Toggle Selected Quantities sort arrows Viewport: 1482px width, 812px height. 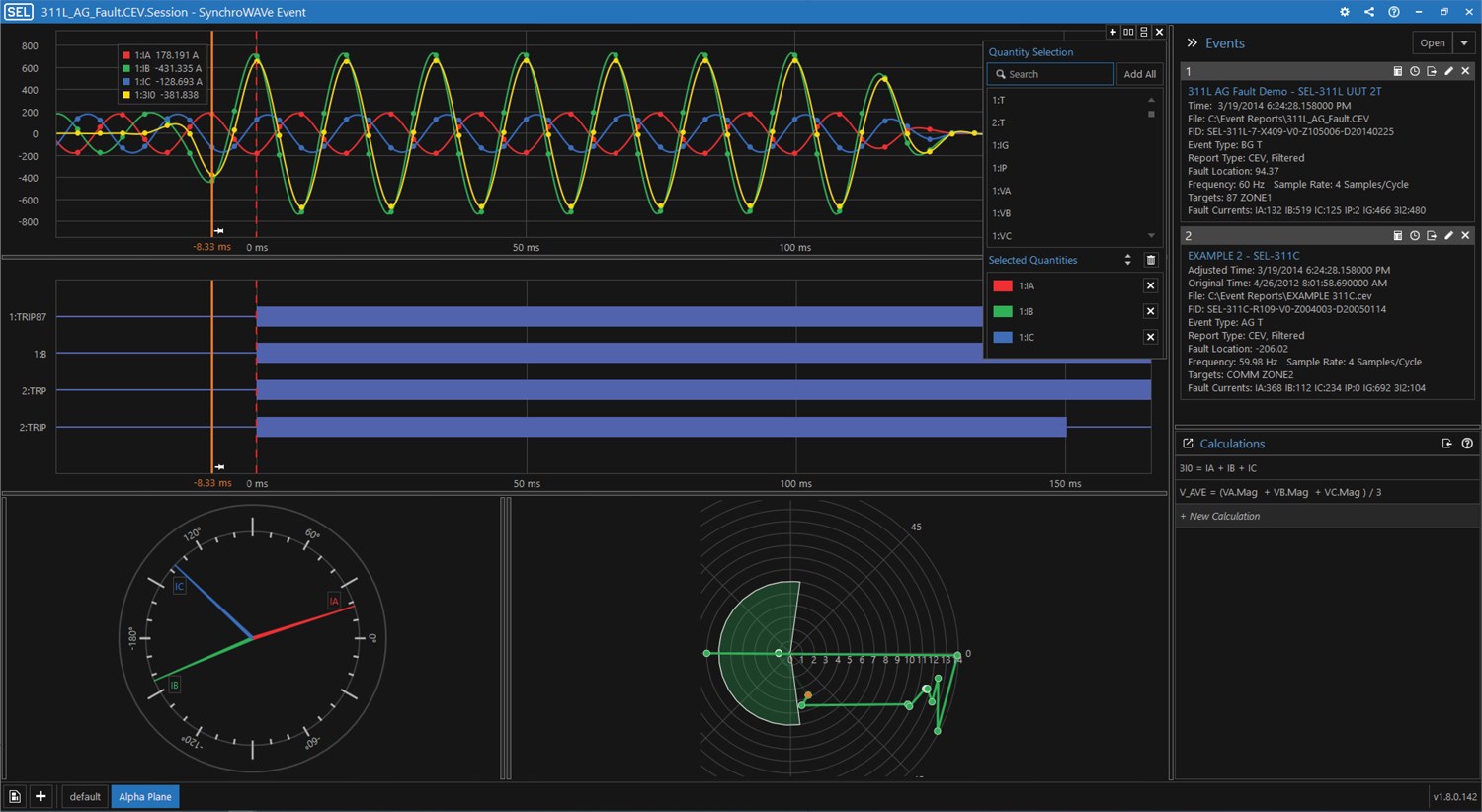pyautogui.click(x=1127, y=260)
